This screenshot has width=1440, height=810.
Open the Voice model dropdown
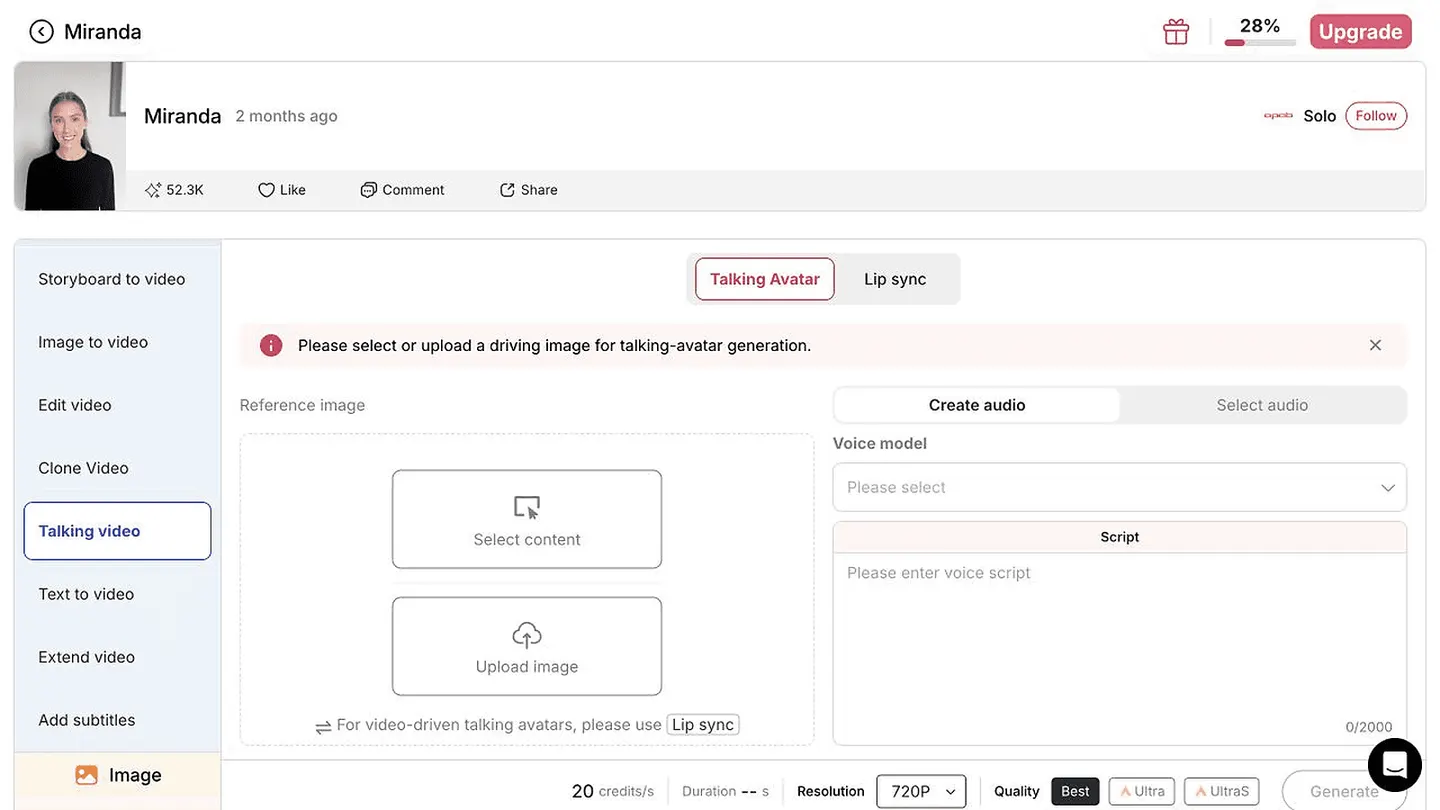1120,487
